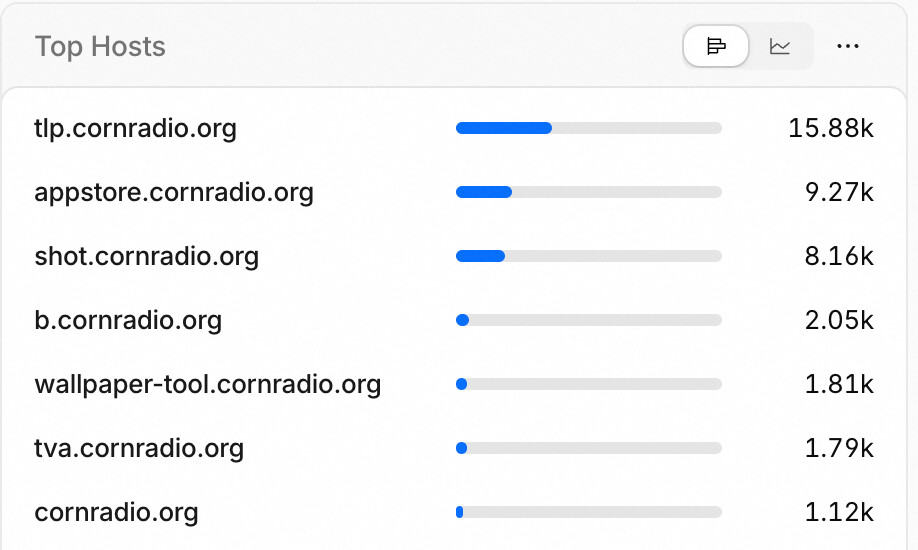Click the 1.12k count for cornradio.org

pyautogui.click(x=839, y=512)
